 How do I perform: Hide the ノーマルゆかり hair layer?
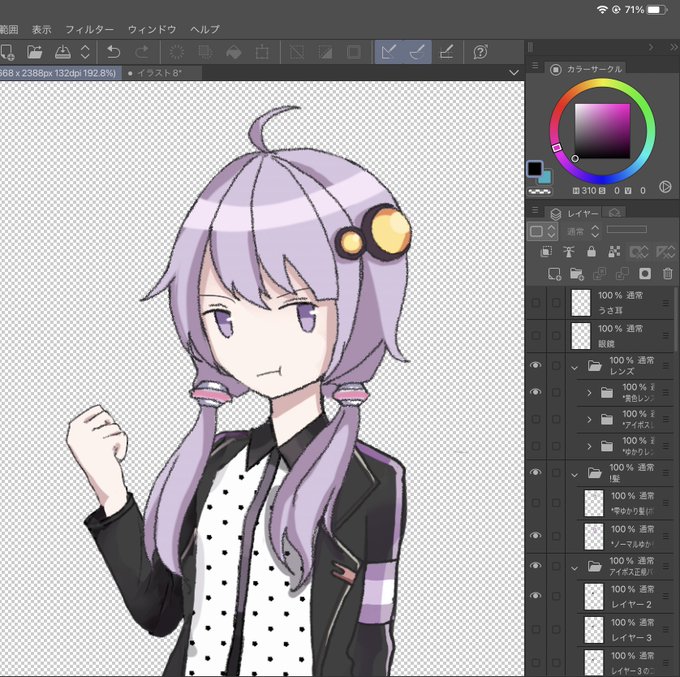point(536,536)
